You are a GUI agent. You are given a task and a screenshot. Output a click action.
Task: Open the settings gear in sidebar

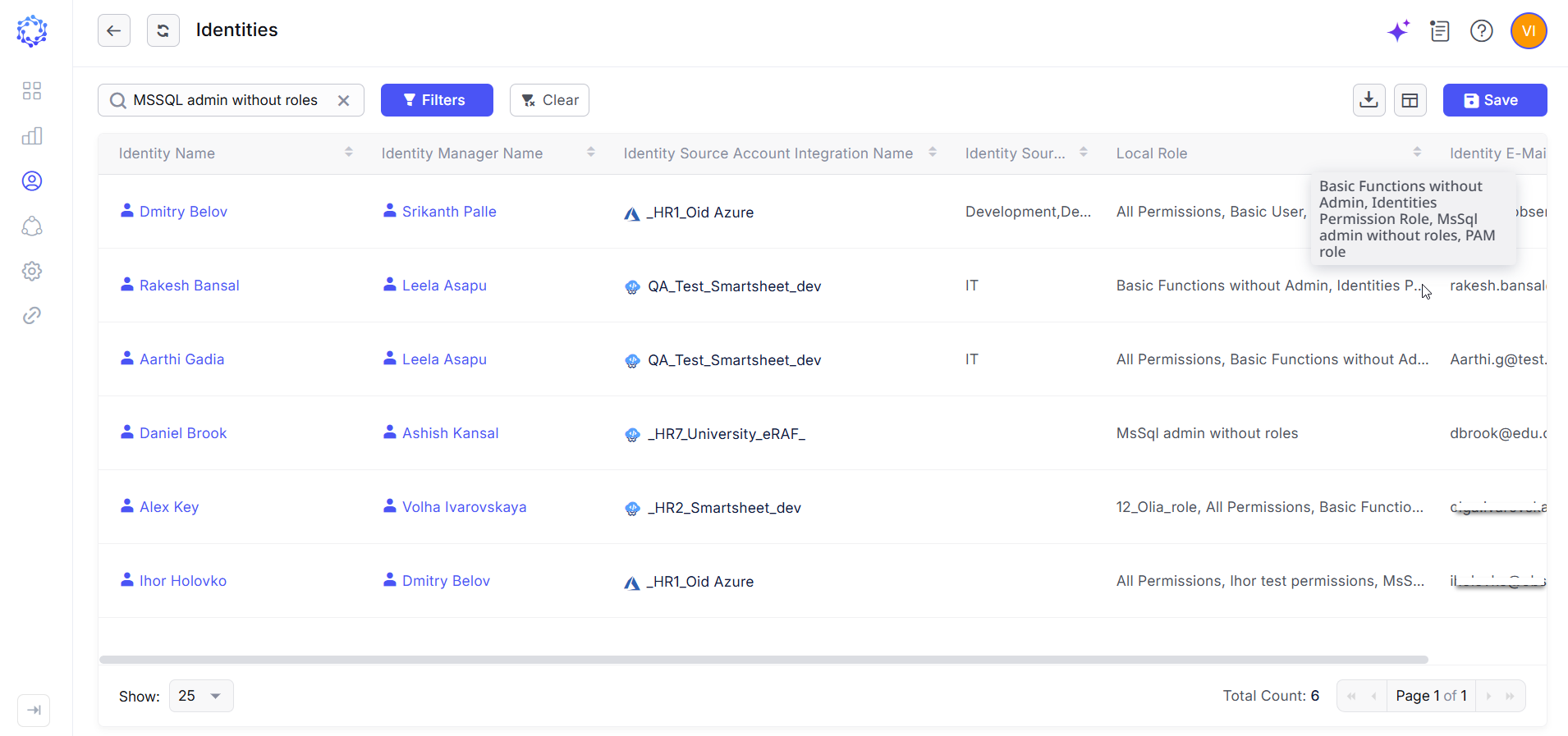click(32, 271)
